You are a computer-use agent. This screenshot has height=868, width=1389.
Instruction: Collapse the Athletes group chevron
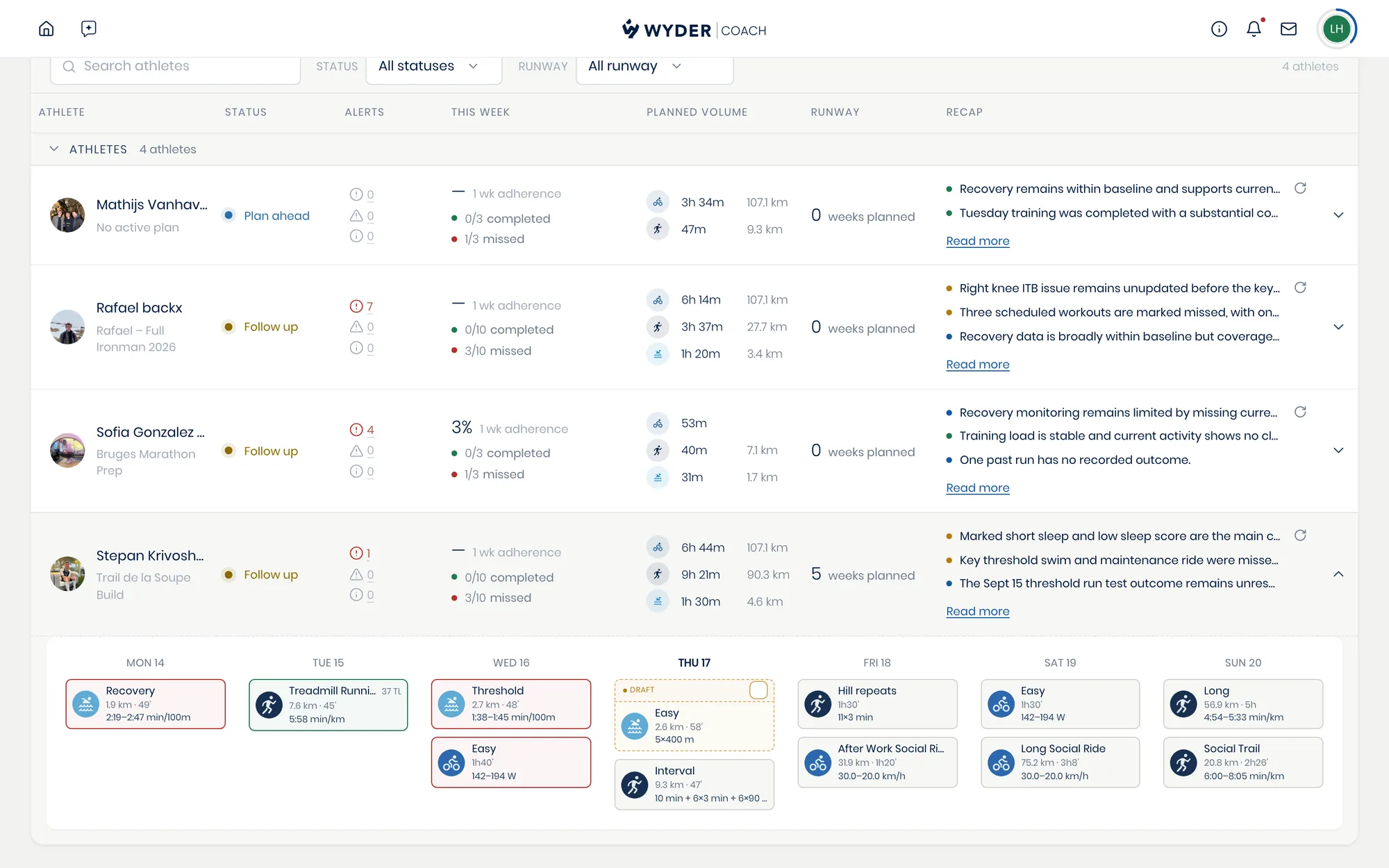point(53,149)
